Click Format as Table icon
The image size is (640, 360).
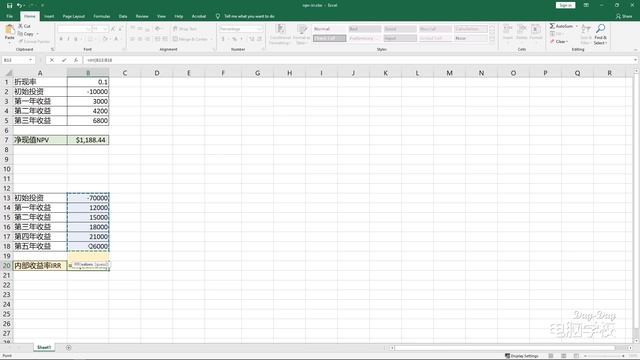coord(302,29)
